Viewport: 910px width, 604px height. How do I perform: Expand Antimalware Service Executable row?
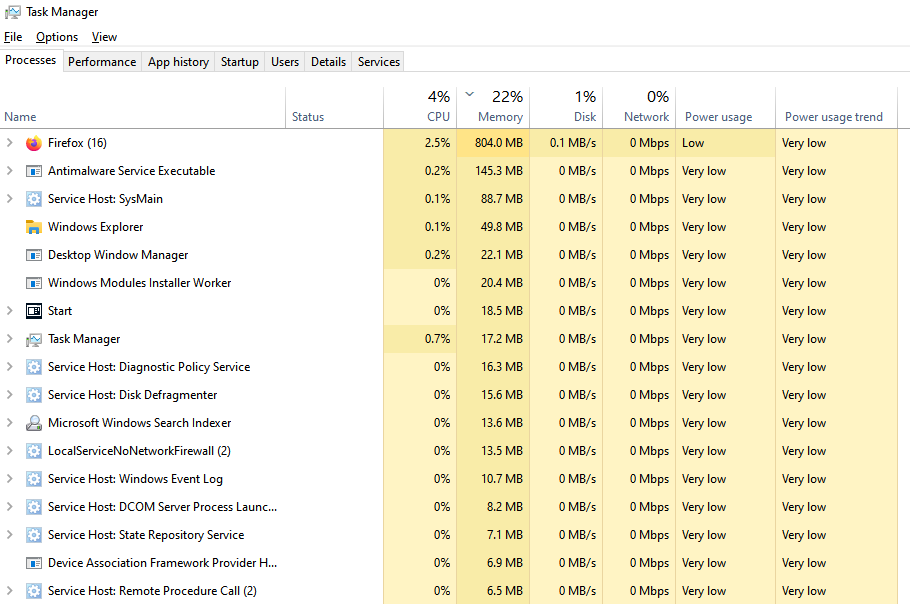(9, 171)
